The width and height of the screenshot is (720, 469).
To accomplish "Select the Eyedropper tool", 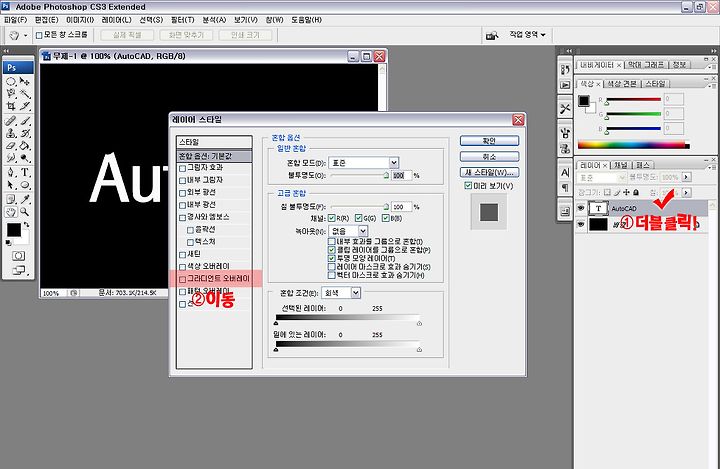I will (x=25, y=199).
